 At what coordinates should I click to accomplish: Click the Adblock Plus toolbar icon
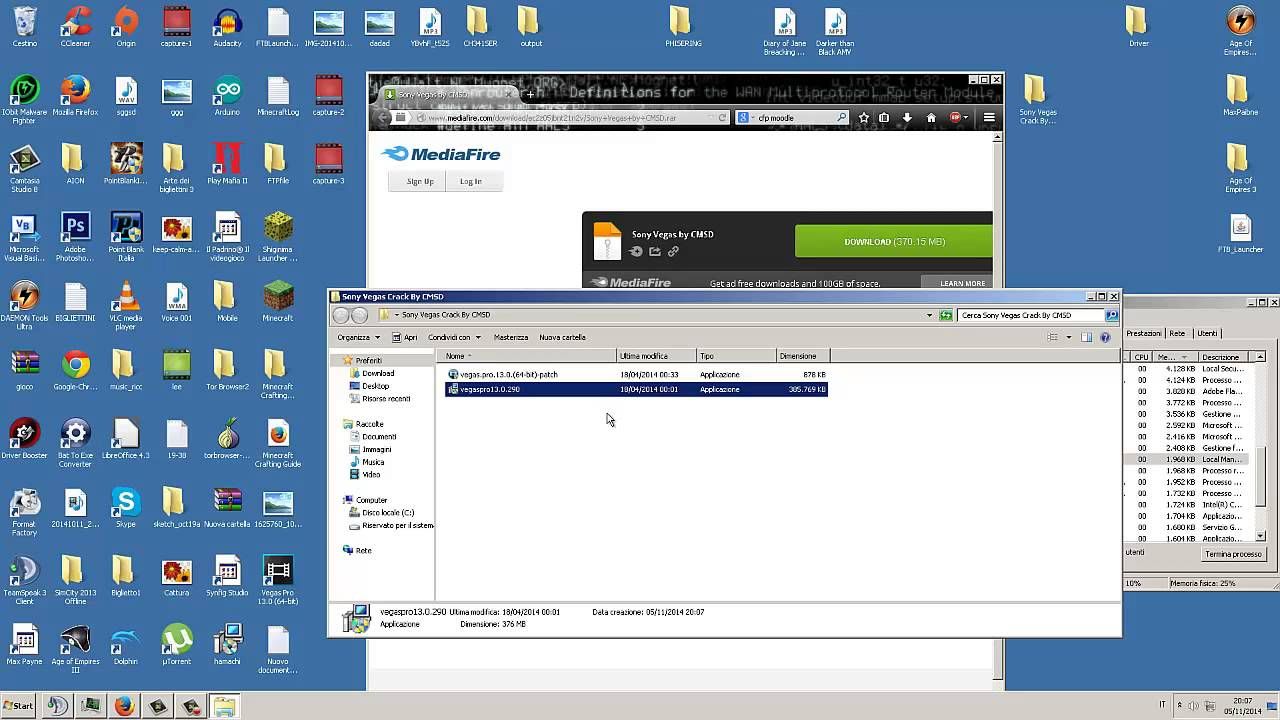pos(955,117)
